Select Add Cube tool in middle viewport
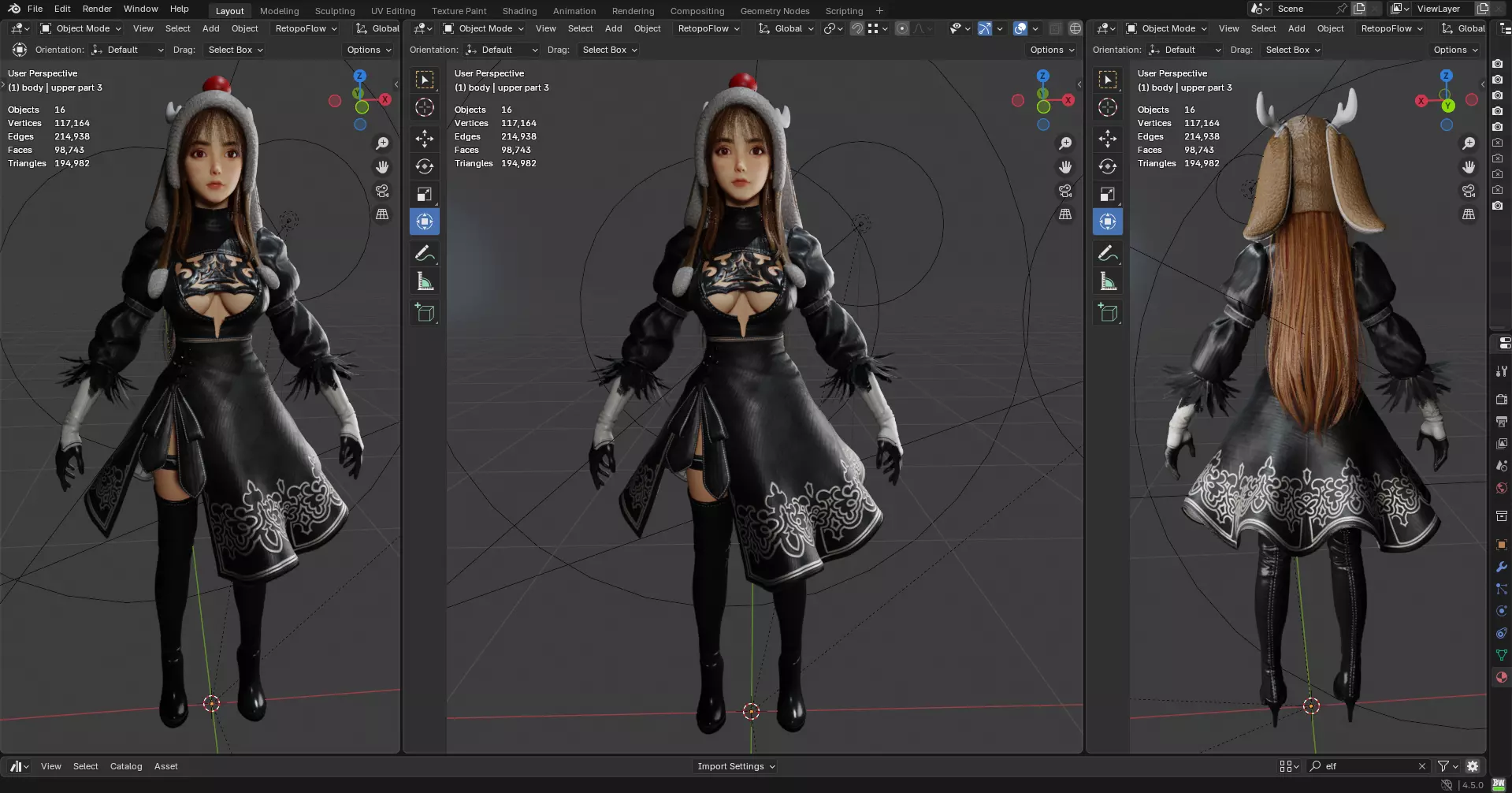This screenshot has height=793, width=1512. click(425, 313)
